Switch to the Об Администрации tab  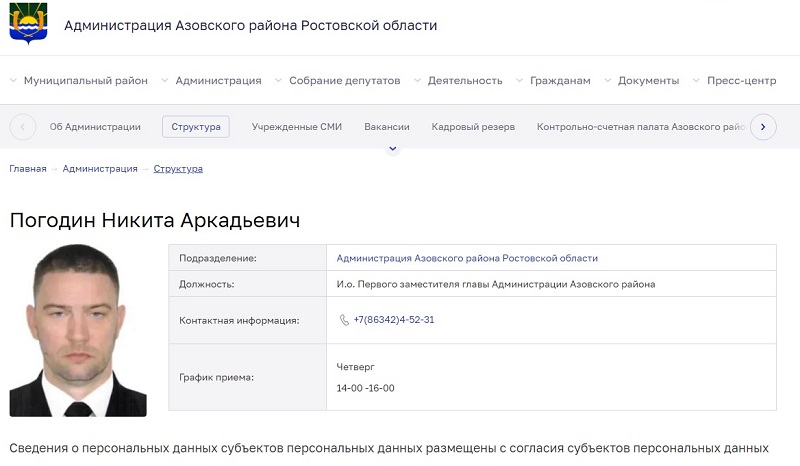pyautogui.click(x=95, y=127)
